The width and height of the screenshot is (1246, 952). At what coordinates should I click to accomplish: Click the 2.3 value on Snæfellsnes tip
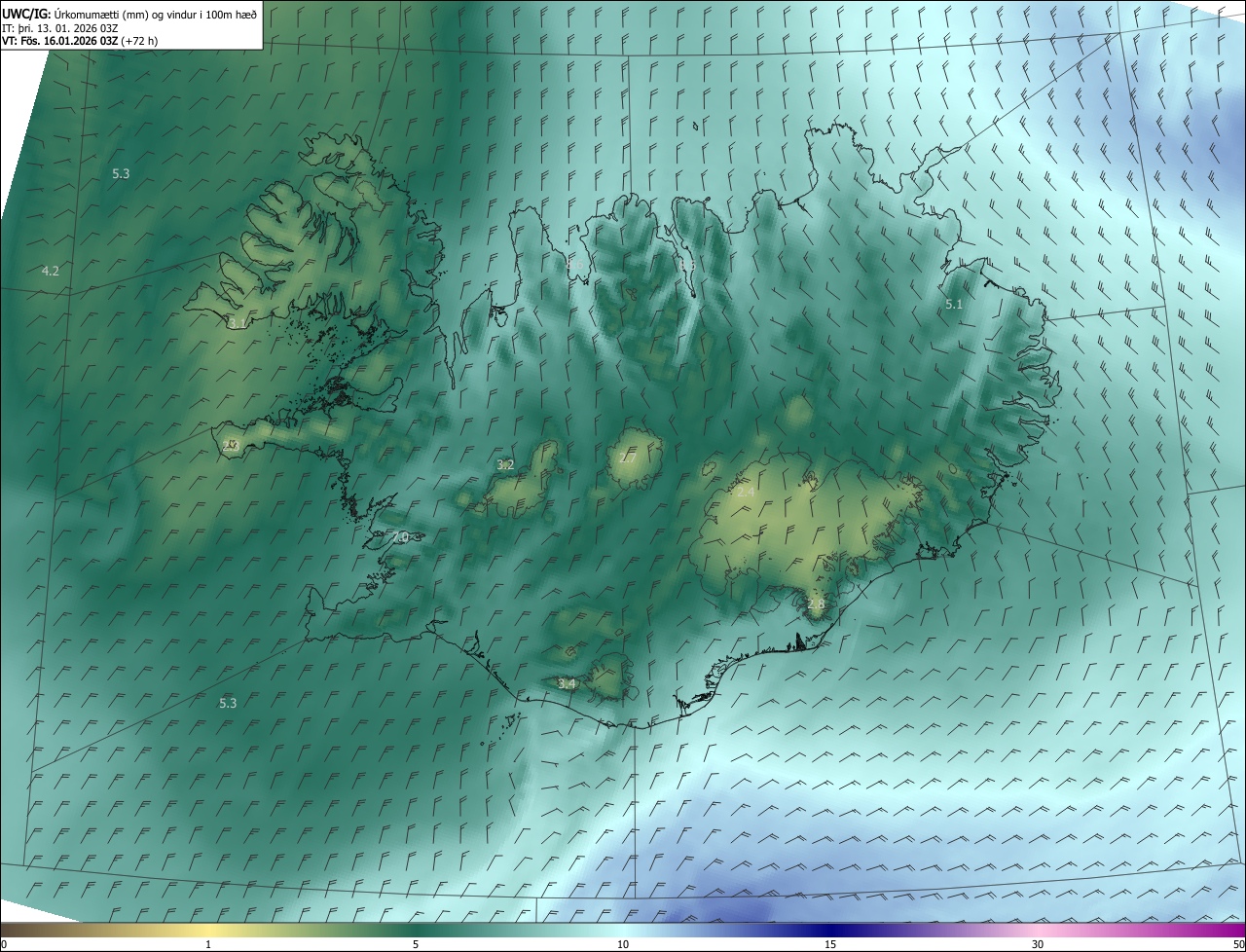tap(231, 446)
